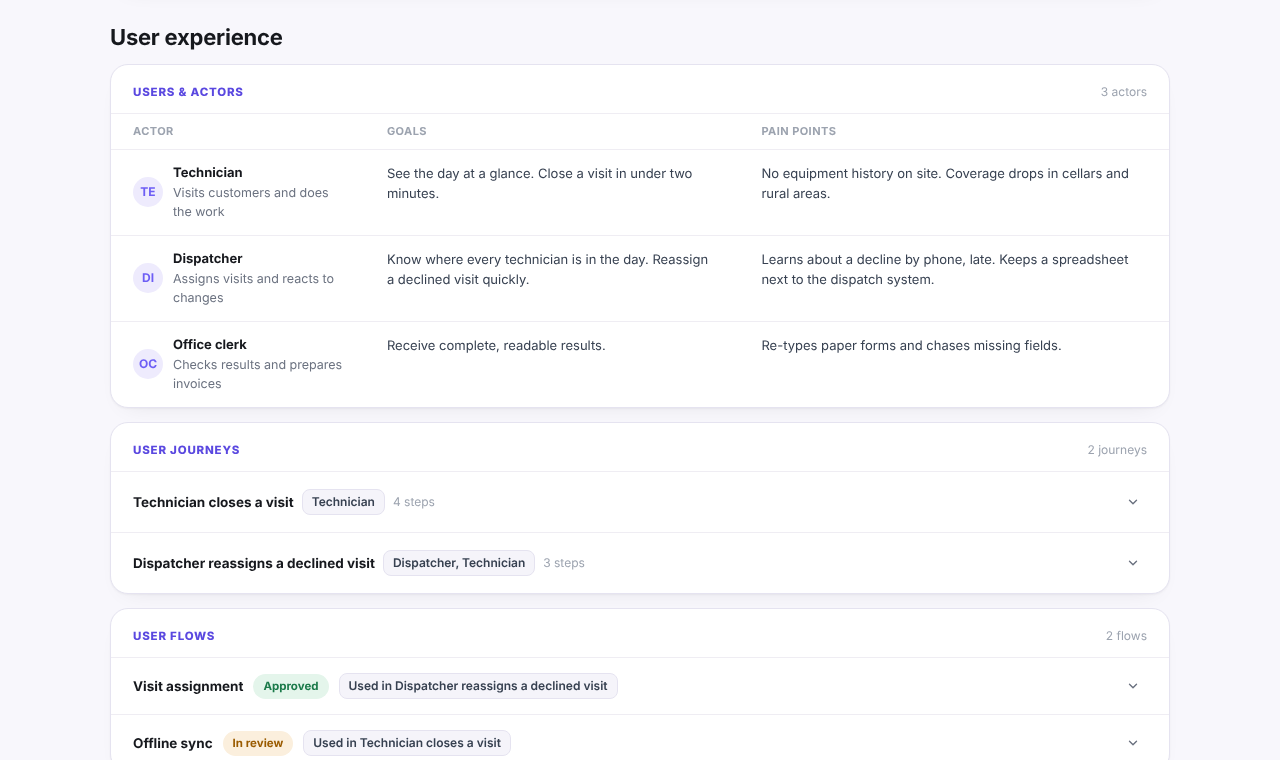Click the 4 steps label
1280x760 pixels.
point(414,502)
